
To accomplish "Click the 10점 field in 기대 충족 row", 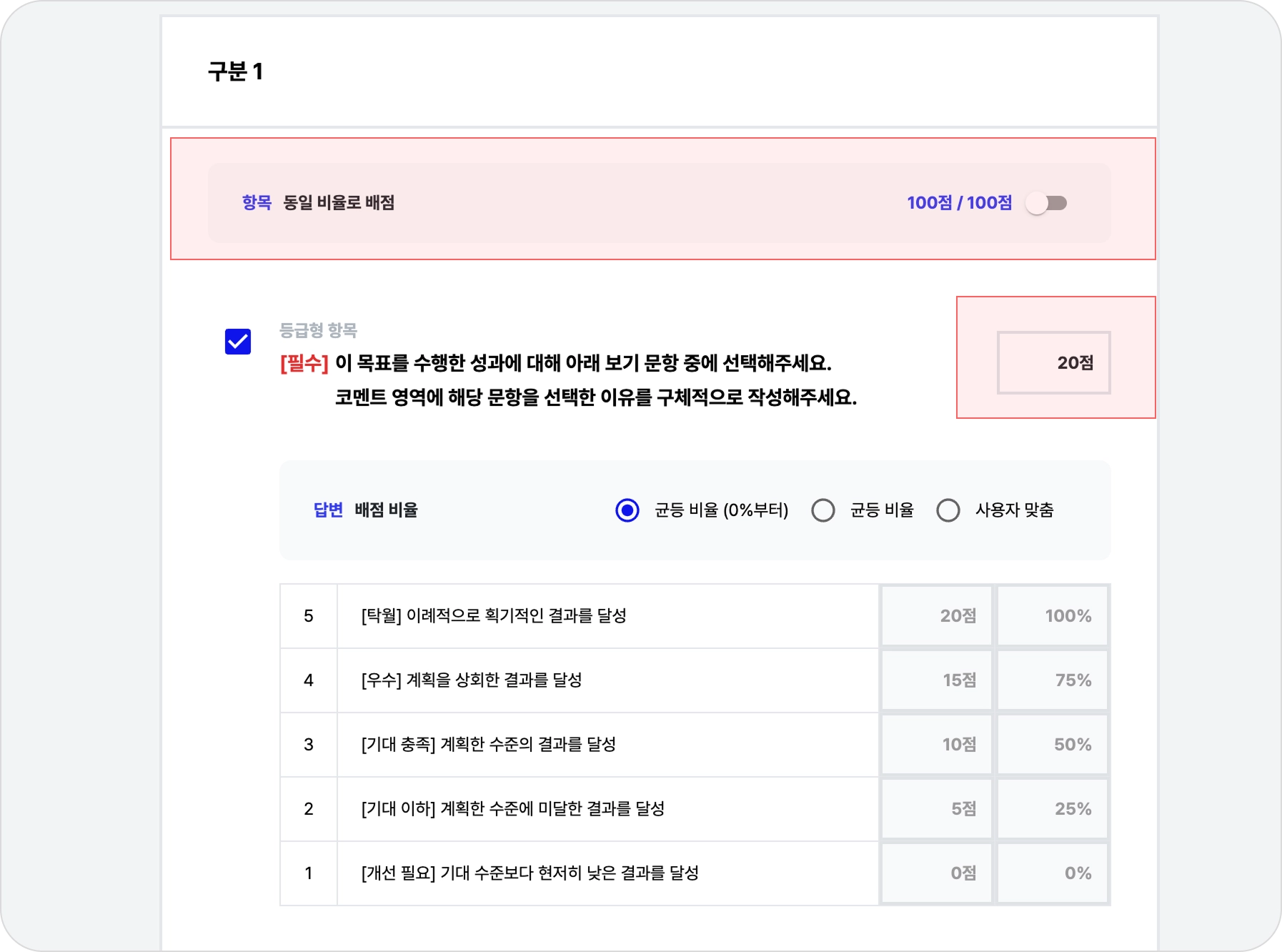I will click(x=937, y=745).
